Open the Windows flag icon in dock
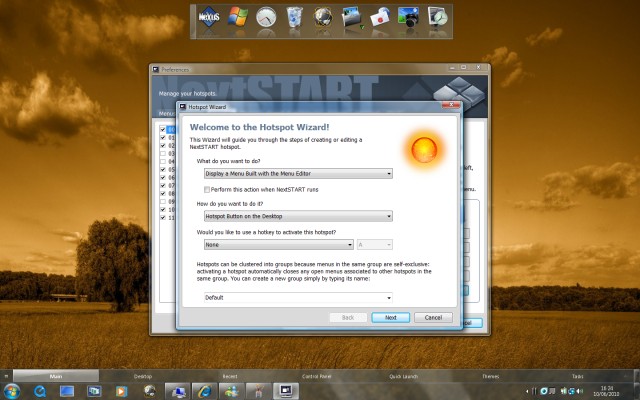This screenshot has width=640, height=400. (x=237, y=16)
